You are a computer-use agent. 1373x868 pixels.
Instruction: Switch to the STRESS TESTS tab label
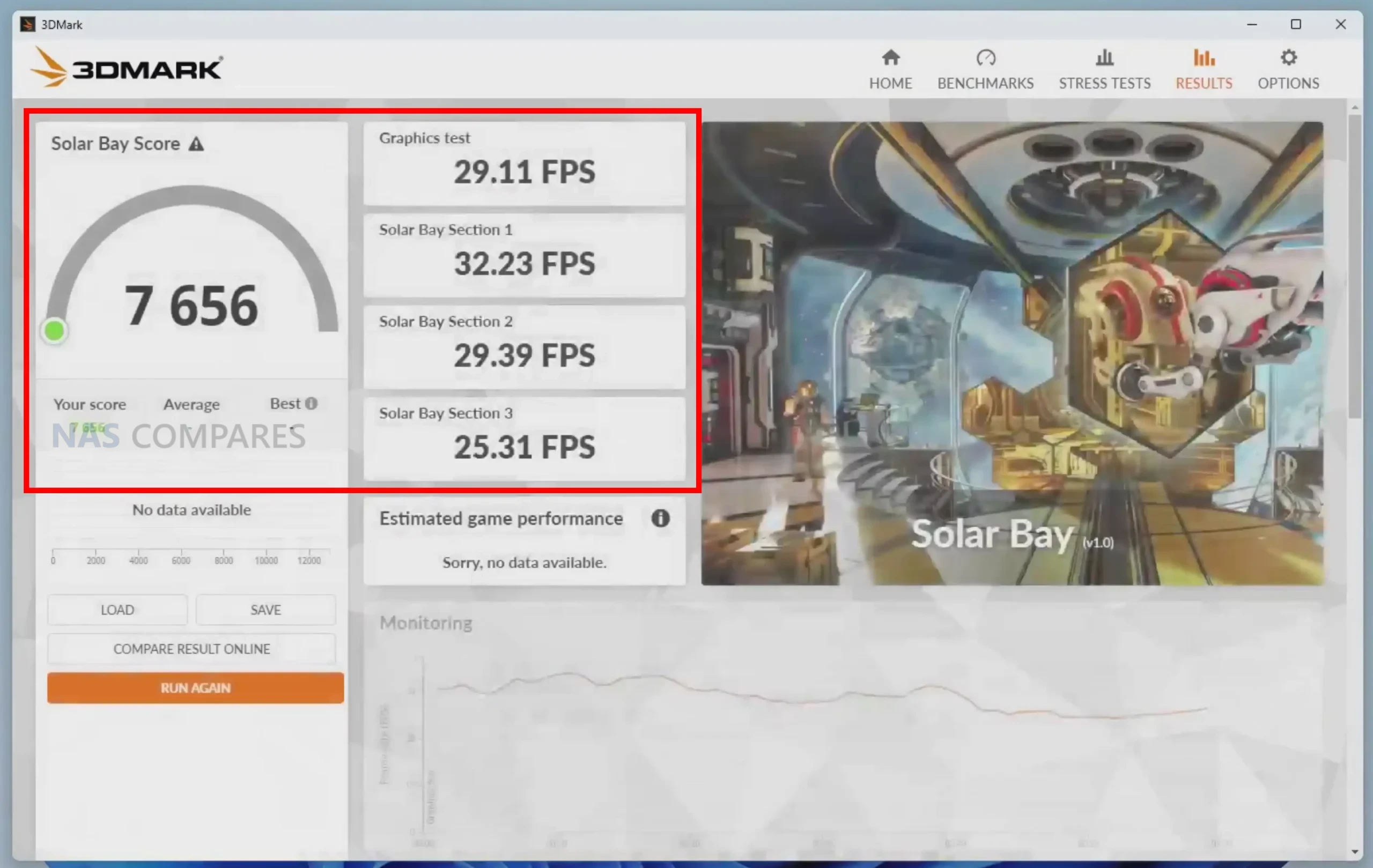[1104, 83]
